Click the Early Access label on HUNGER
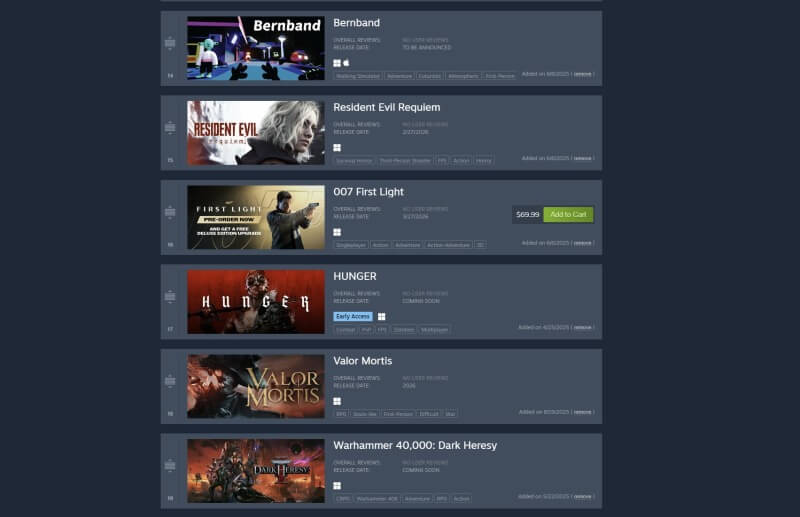Screen dimensions: 800x517 (x=353, y=316)
